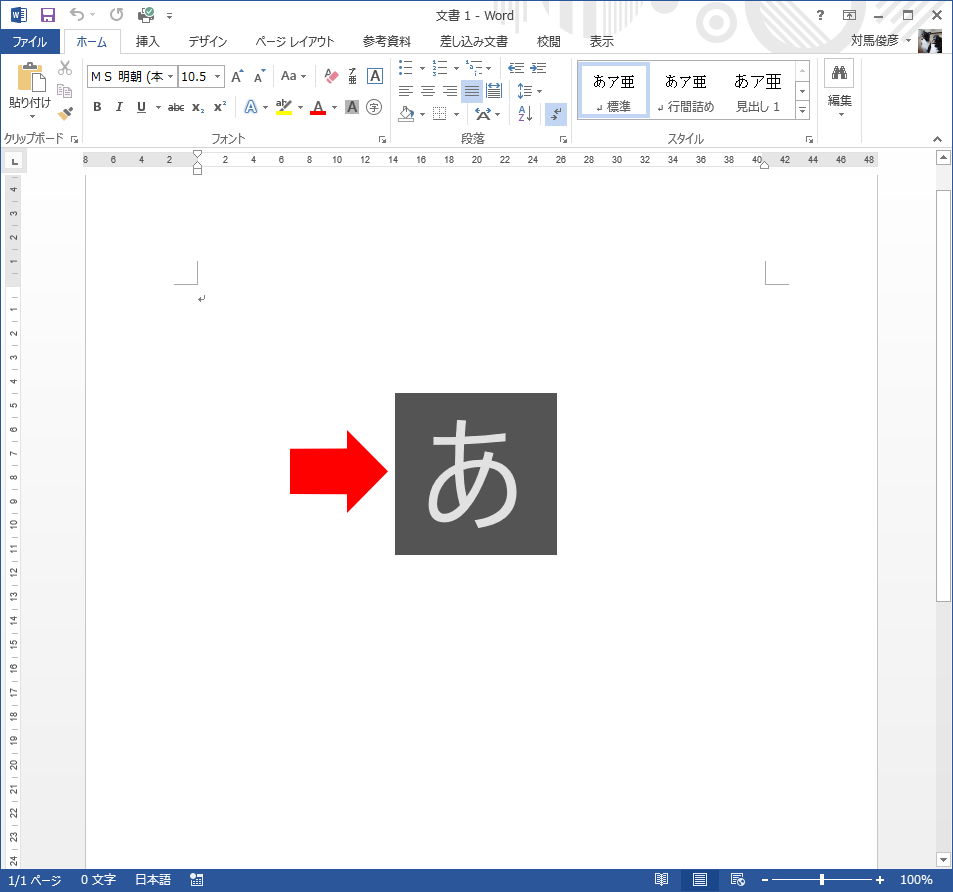Open the font name dropdown
The width and height of the screenshot is (953, 892).
pos(171,77)
